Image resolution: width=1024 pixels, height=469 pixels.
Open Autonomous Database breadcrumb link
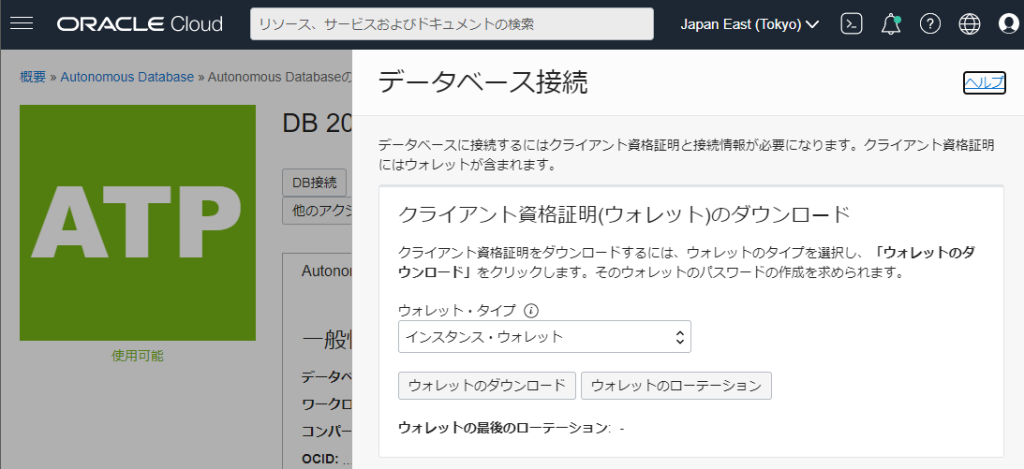(x=127, y=77)
